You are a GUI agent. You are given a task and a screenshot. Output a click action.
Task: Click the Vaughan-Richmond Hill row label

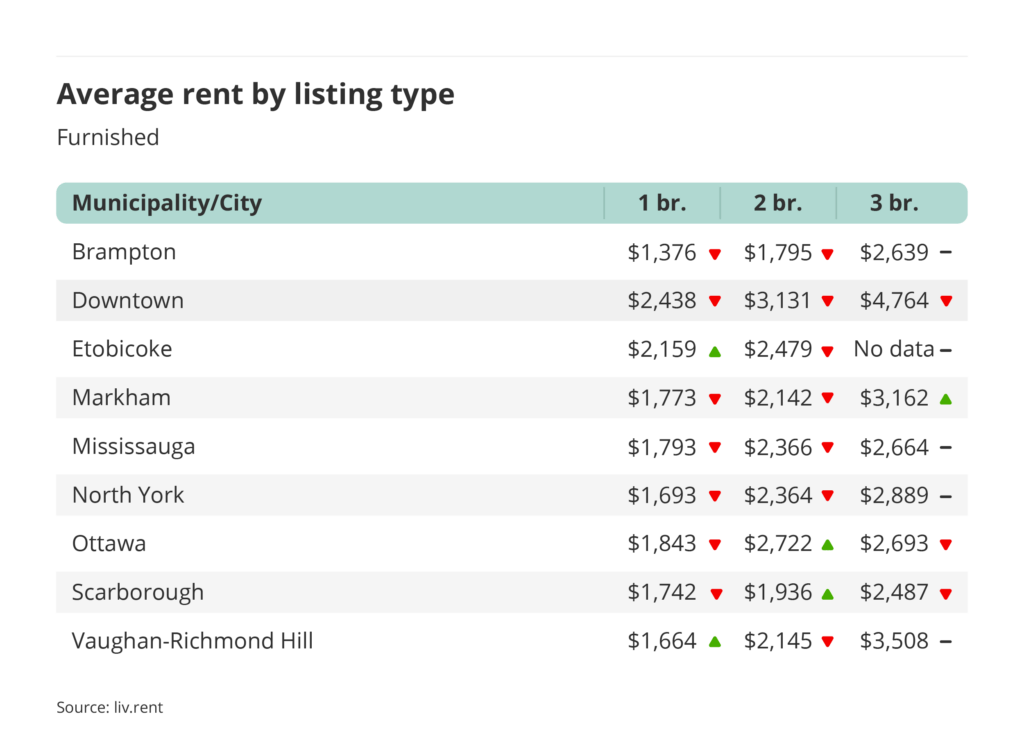click(x=192, y=641)
